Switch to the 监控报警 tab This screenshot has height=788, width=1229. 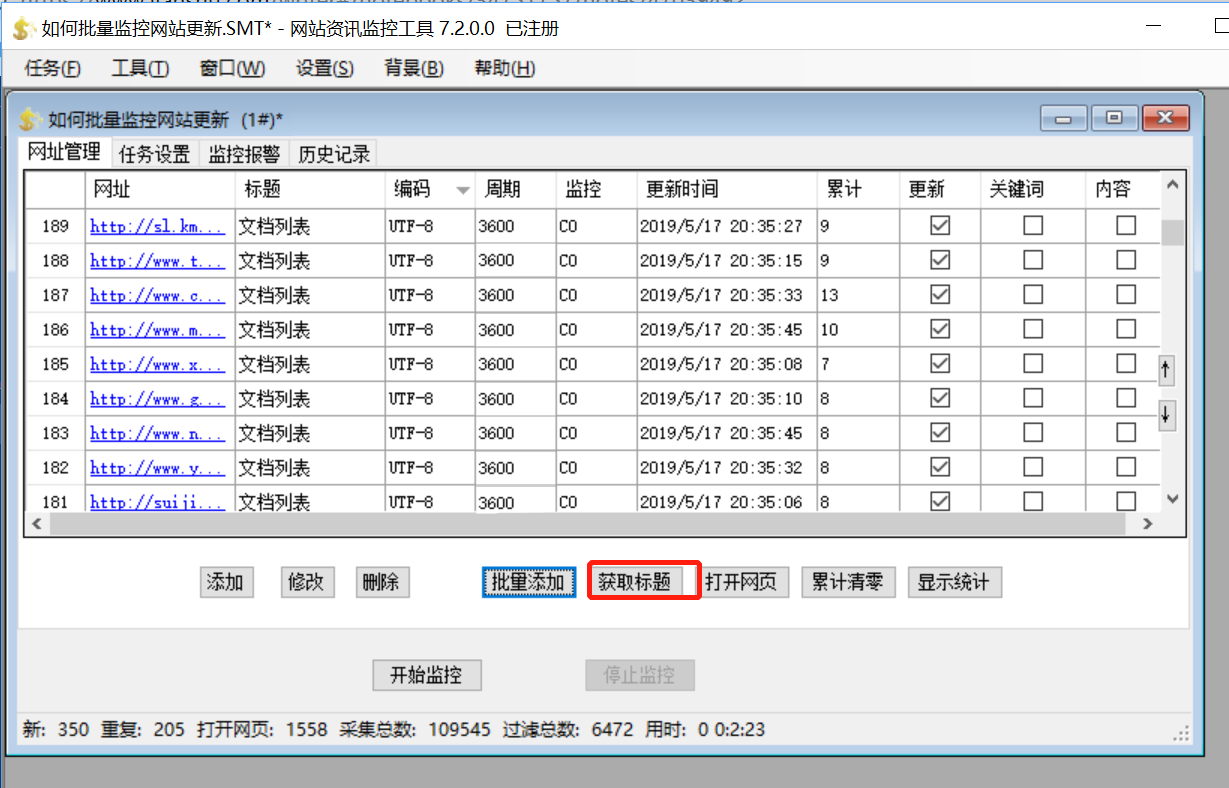pyautogui.click(x=244, y=154)
